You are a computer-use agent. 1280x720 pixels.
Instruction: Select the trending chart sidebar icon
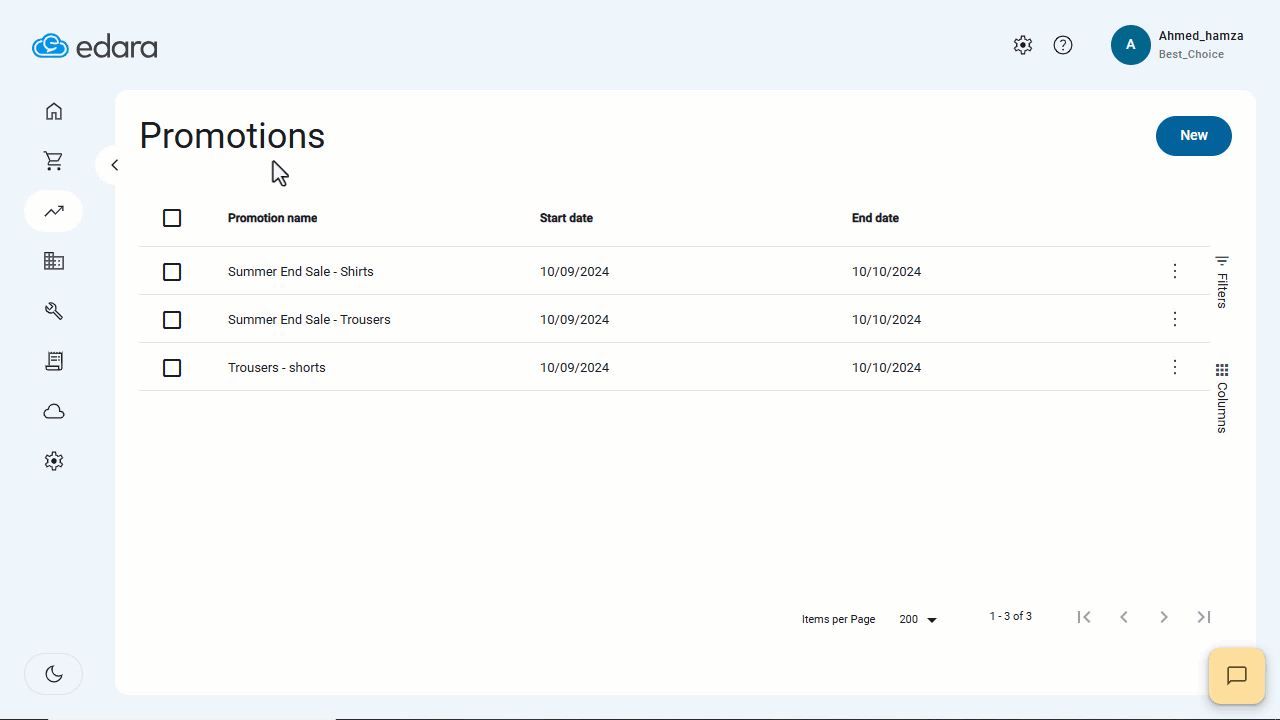54,211
